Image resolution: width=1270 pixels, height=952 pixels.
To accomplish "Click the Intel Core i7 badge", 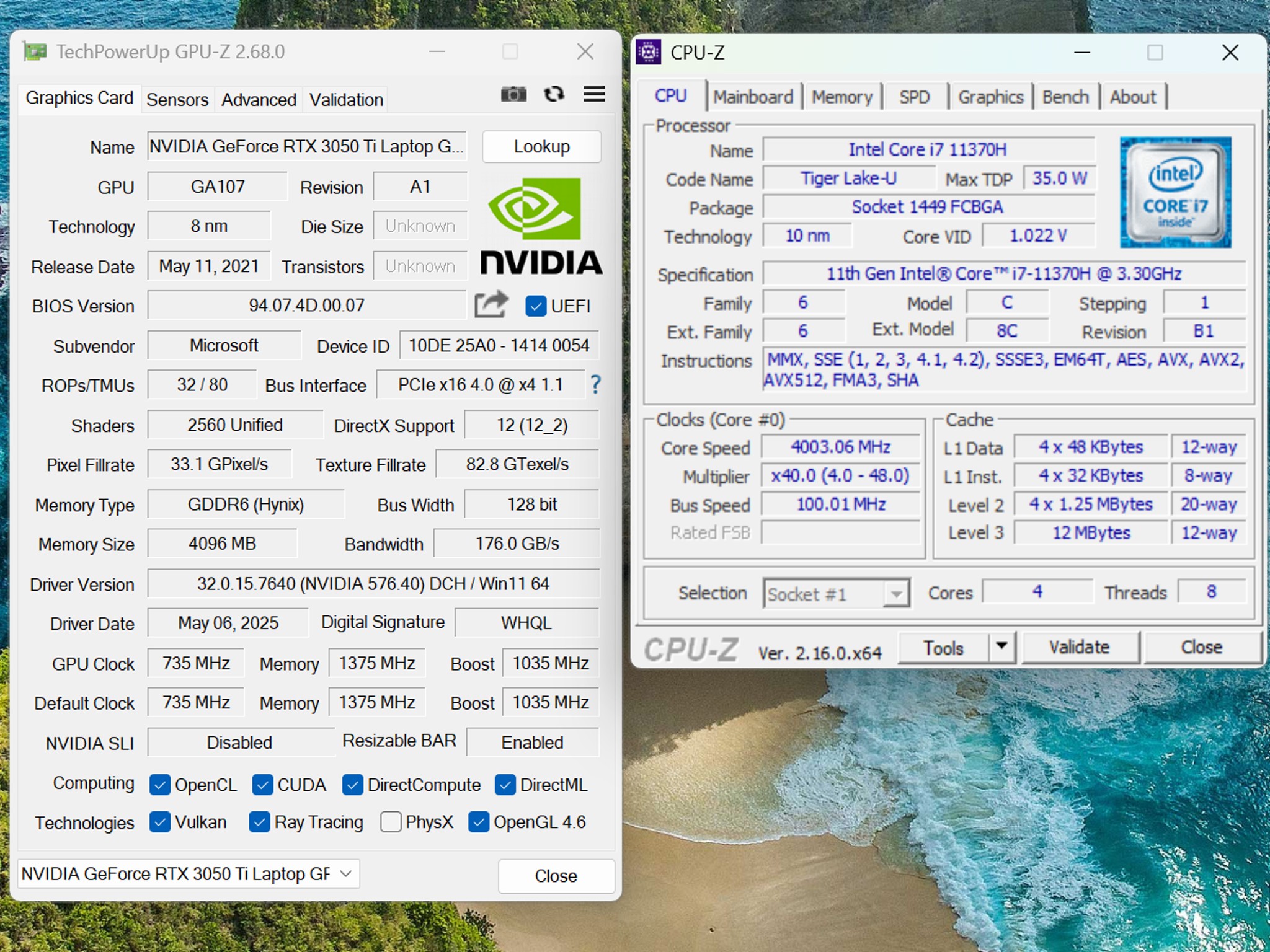I will coord(1175,192).
